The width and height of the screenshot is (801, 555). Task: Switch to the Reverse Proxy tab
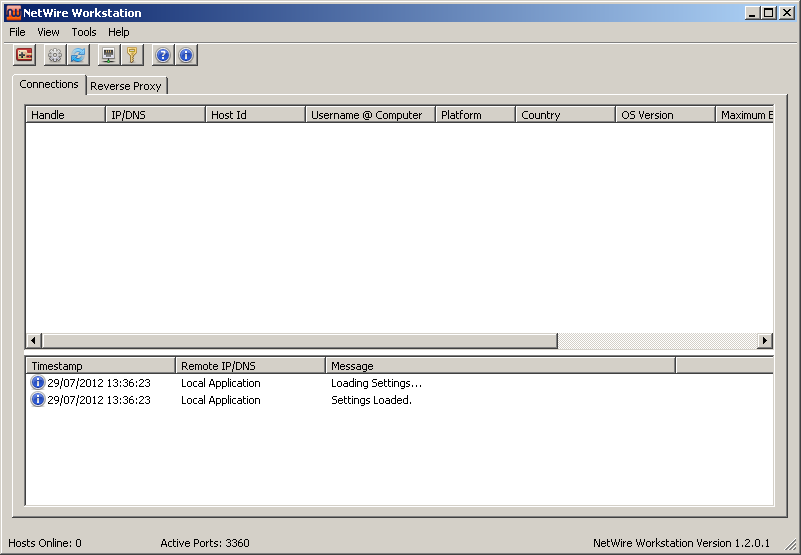(126, 86)
